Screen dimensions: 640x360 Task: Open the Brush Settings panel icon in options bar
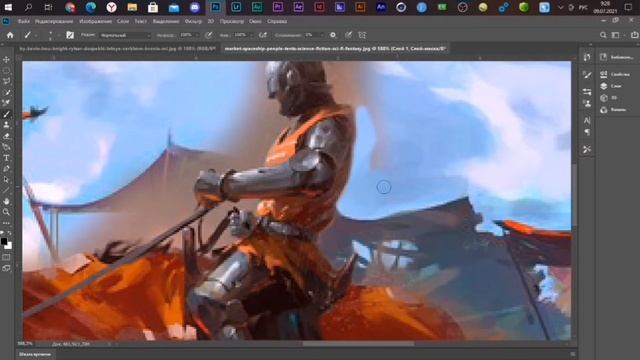pos(70,35)
